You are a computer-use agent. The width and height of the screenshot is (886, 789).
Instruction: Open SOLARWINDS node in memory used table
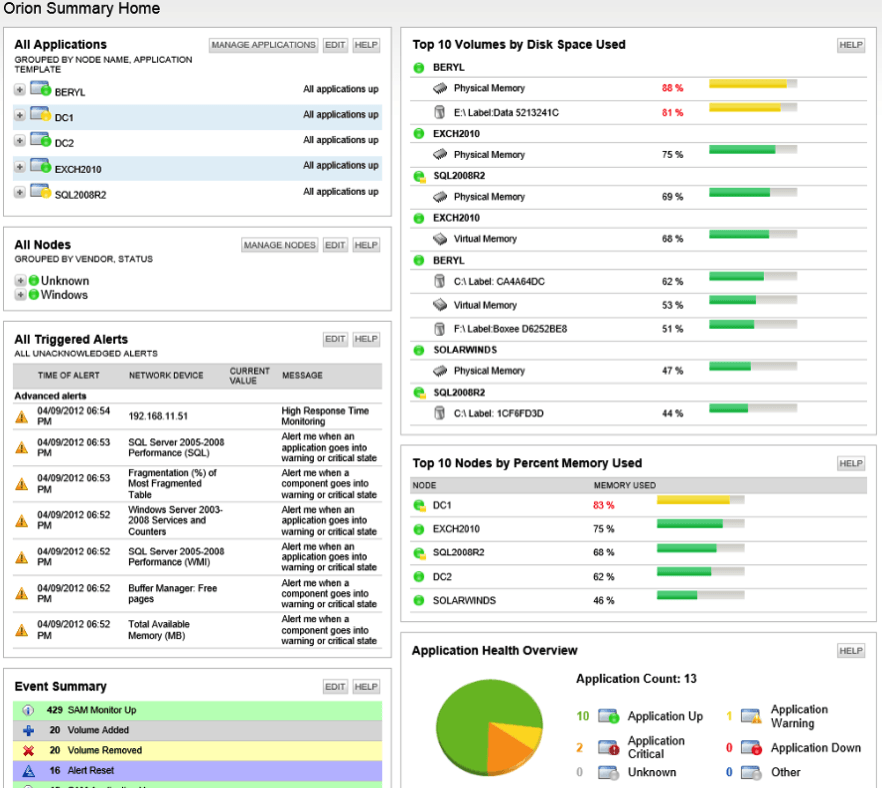464,601
